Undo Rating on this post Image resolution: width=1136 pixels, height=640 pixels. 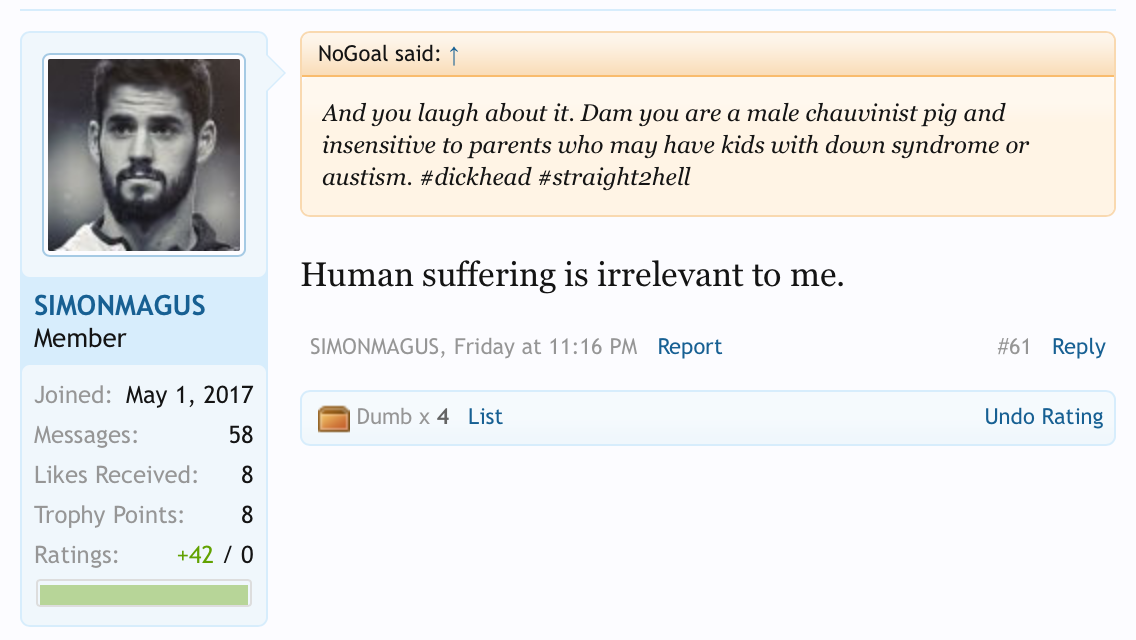coord(1043,416)
